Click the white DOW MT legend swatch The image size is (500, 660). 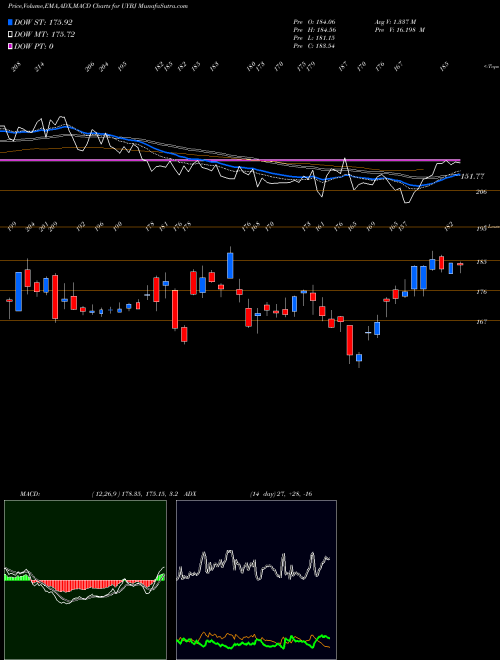click(x=10, y=35)
